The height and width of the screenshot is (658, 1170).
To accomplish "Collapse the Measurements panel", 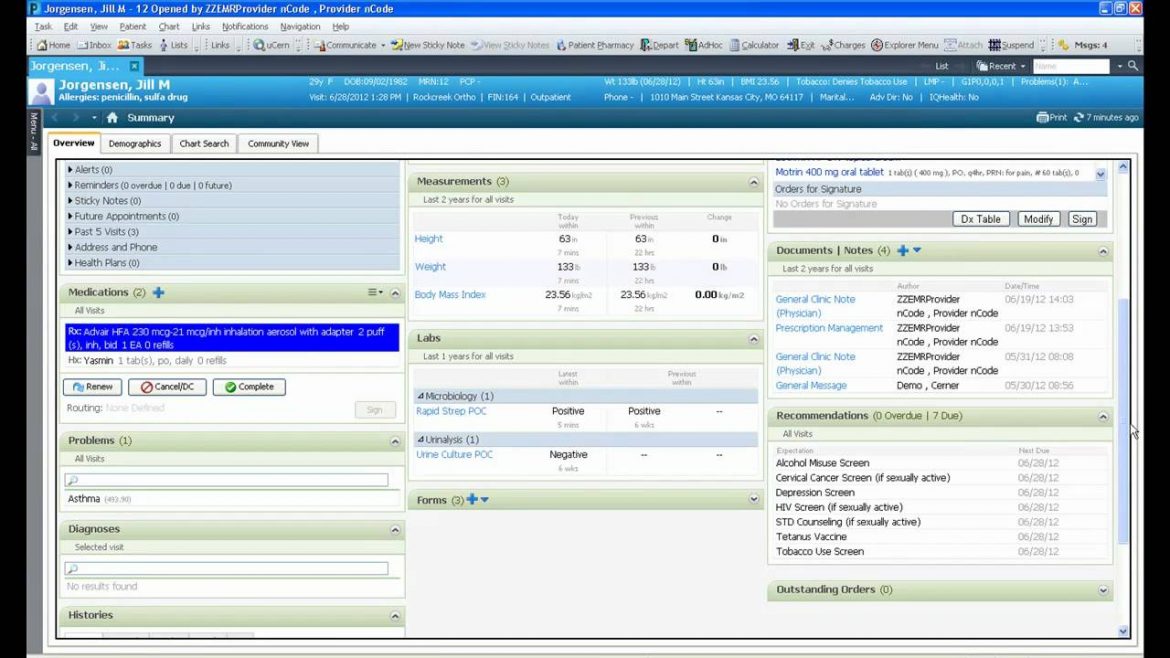I will point(754,181).
